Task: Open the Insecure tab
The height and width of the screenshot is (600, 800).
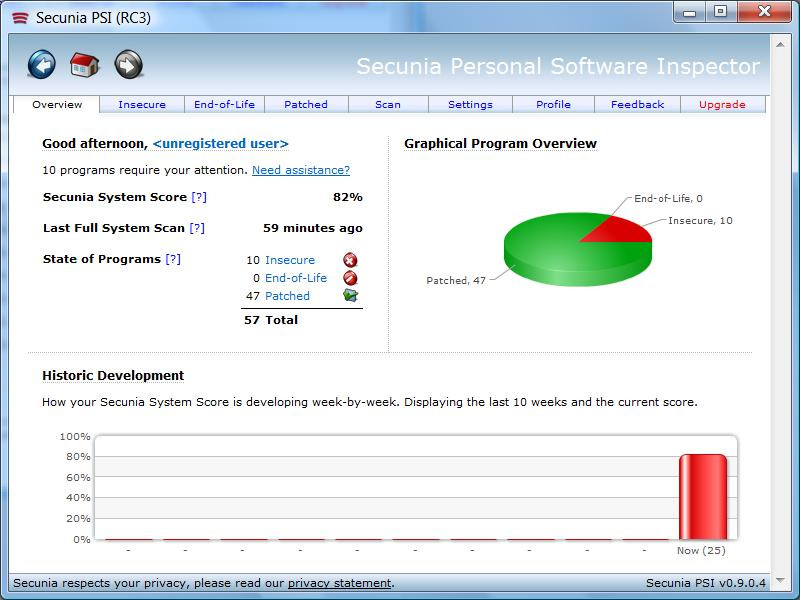Action: (x=142, y=105)
